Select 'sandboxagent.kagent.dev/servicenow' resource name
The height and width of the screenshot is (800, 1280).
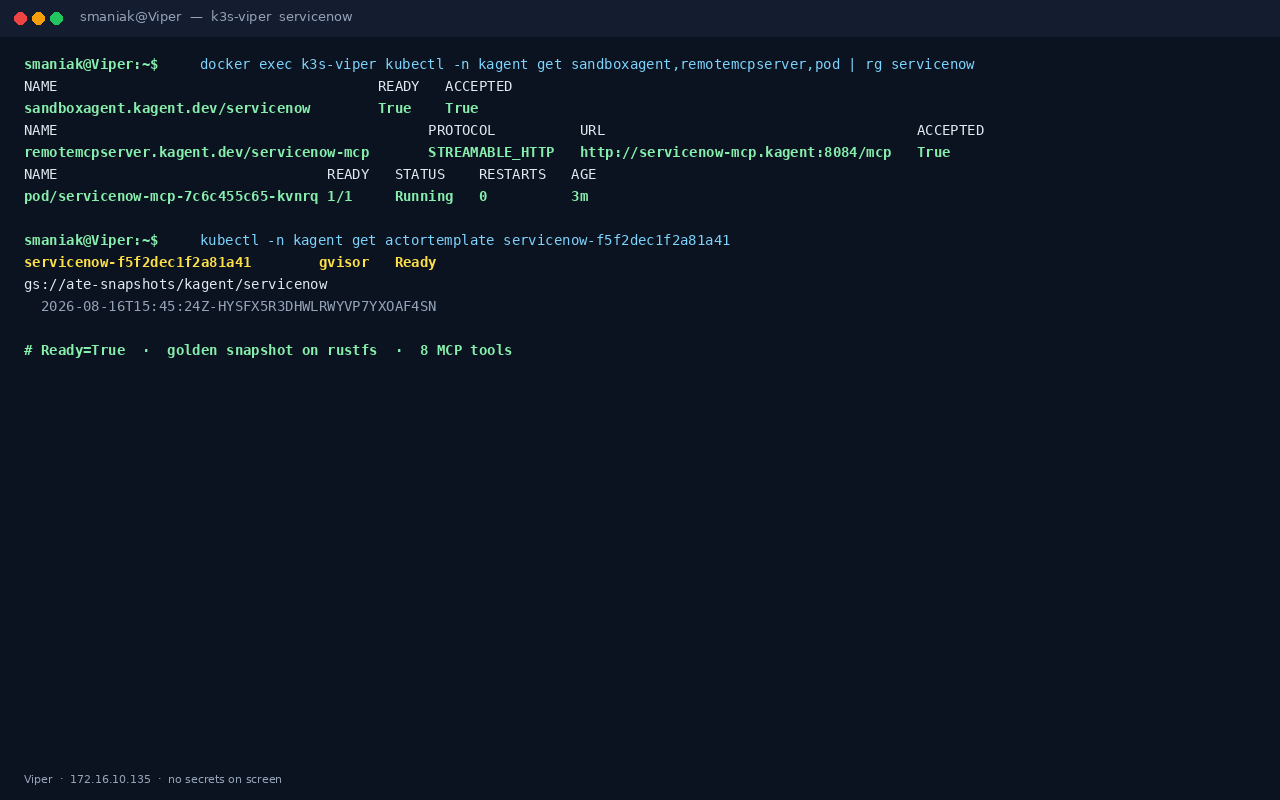pyautogui.click(x=167, y=108)
